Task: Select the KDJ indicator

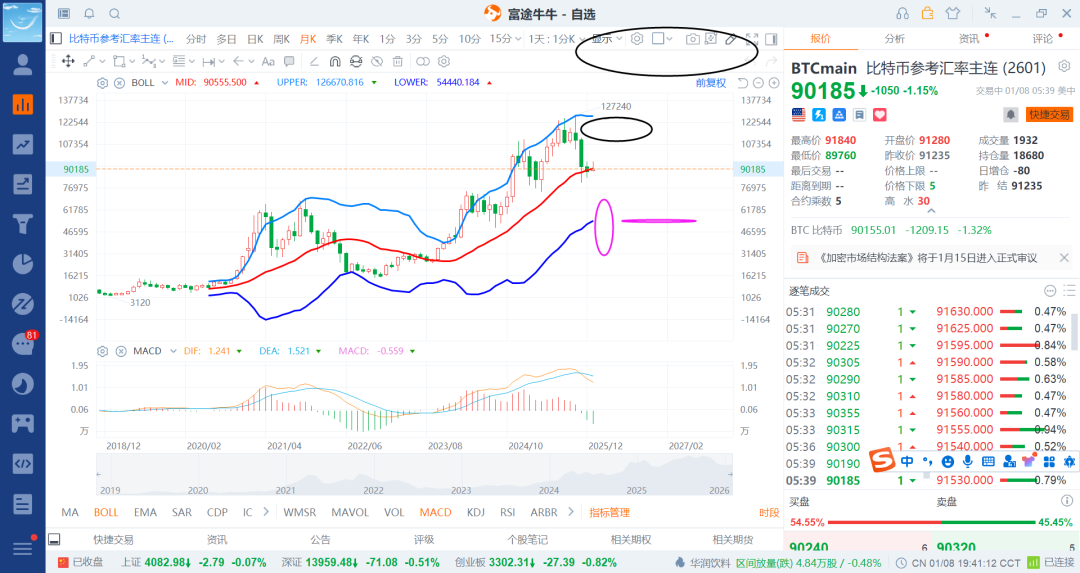Action: (475, 512)
